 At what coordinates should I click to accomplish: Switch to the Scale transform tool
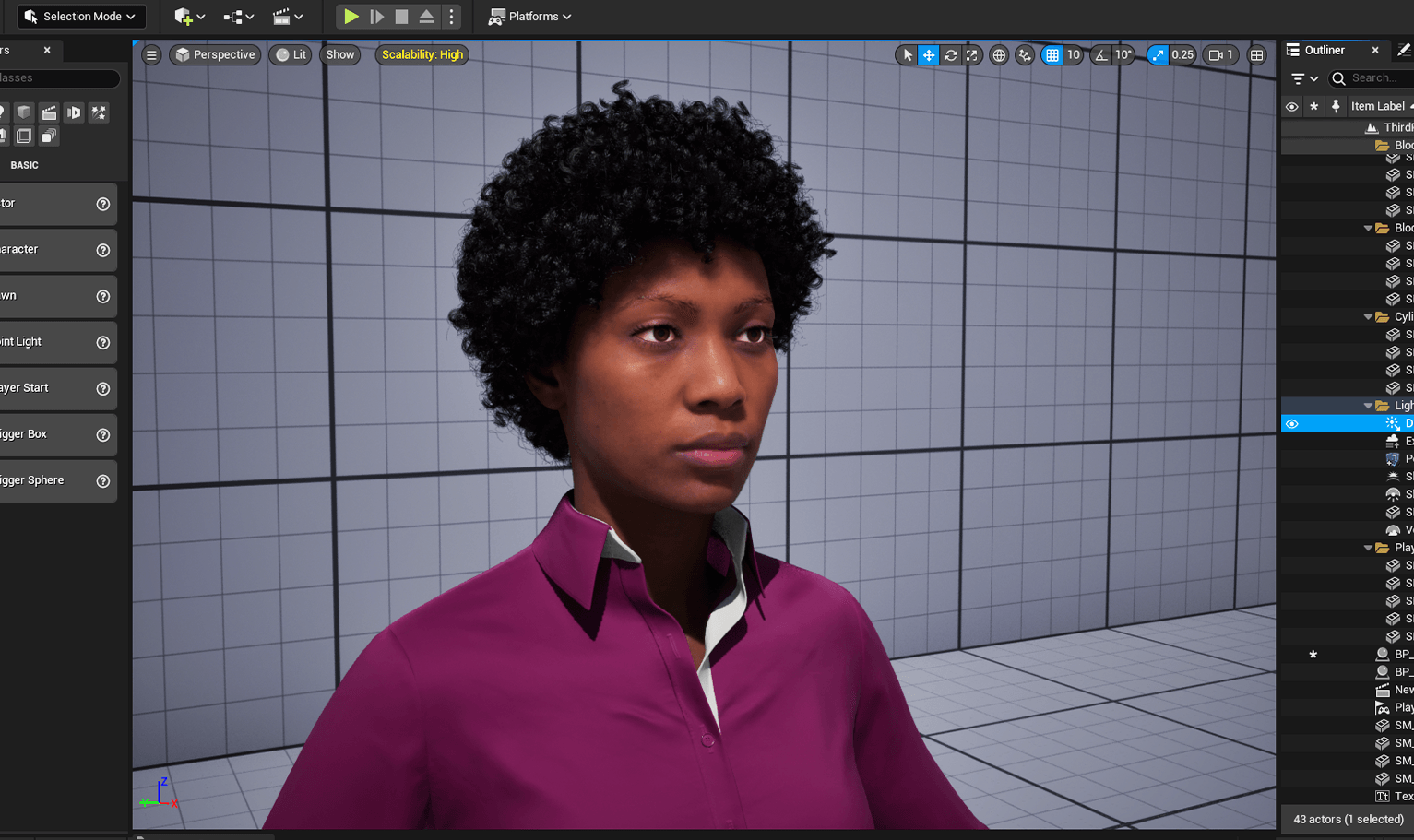tap(972, 54)
